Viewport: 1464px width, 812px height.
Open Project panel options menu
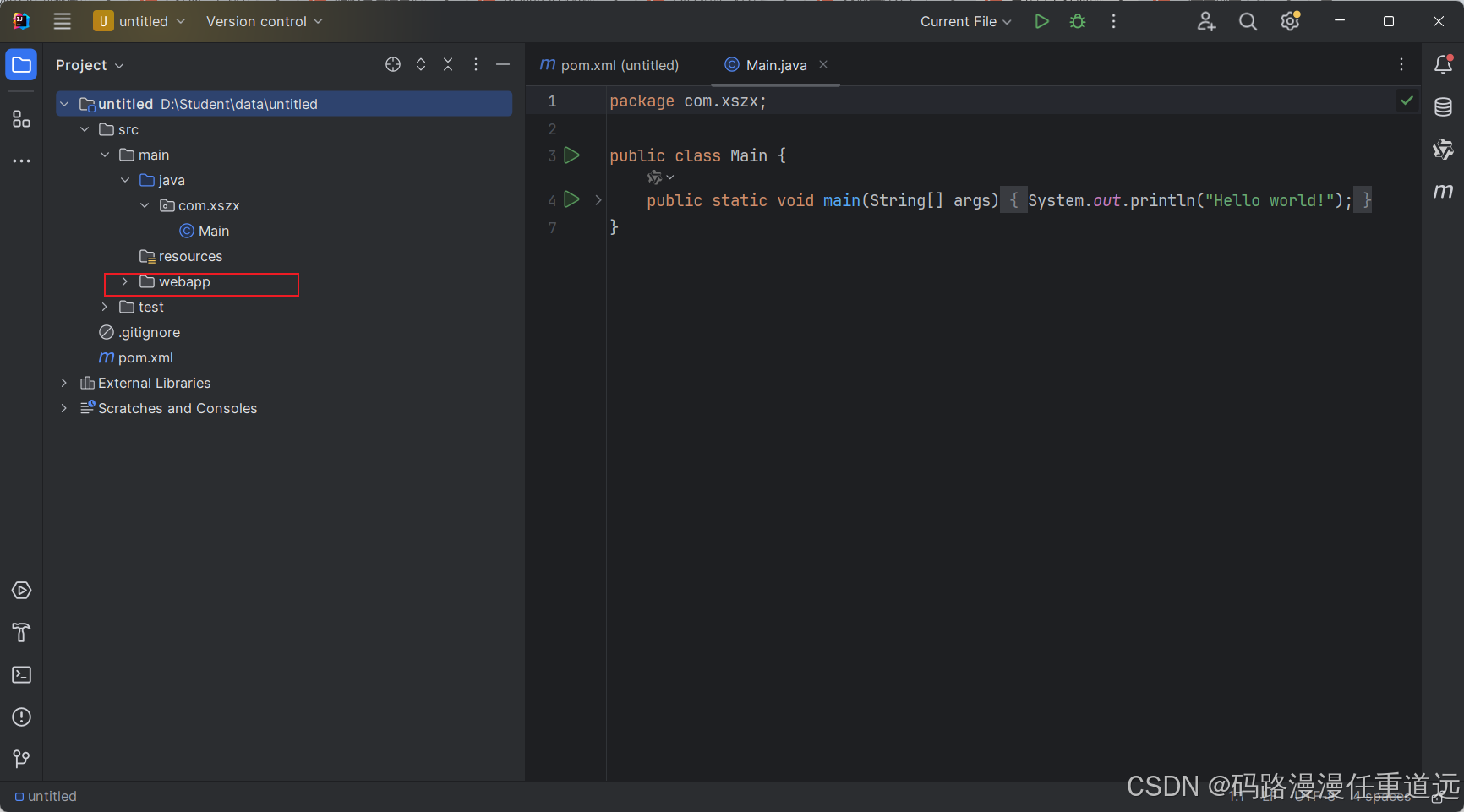476,65
